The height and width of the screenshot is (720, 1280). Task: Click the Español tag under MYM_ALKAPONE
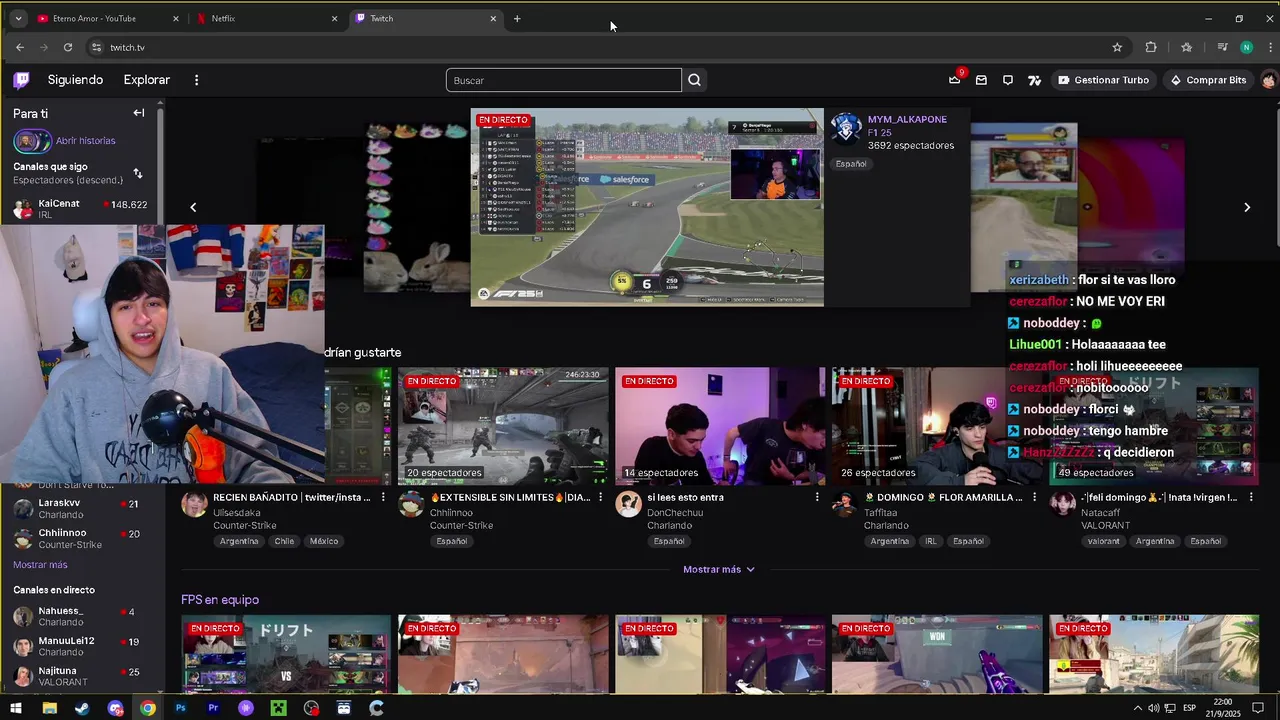click(x=851, y=164)
